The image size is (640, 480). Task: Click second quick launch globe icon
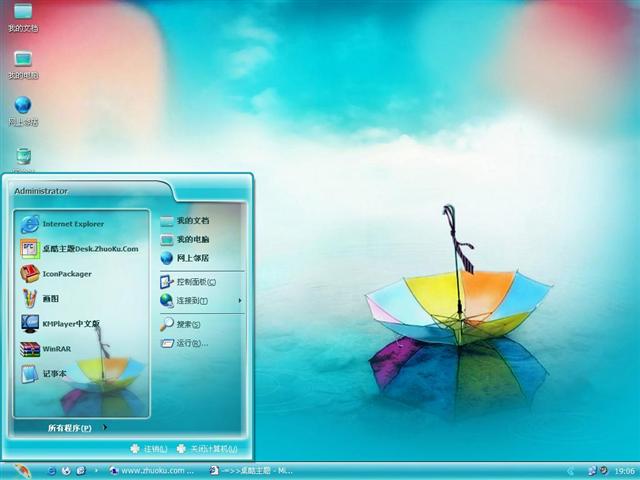pos(66,471)
